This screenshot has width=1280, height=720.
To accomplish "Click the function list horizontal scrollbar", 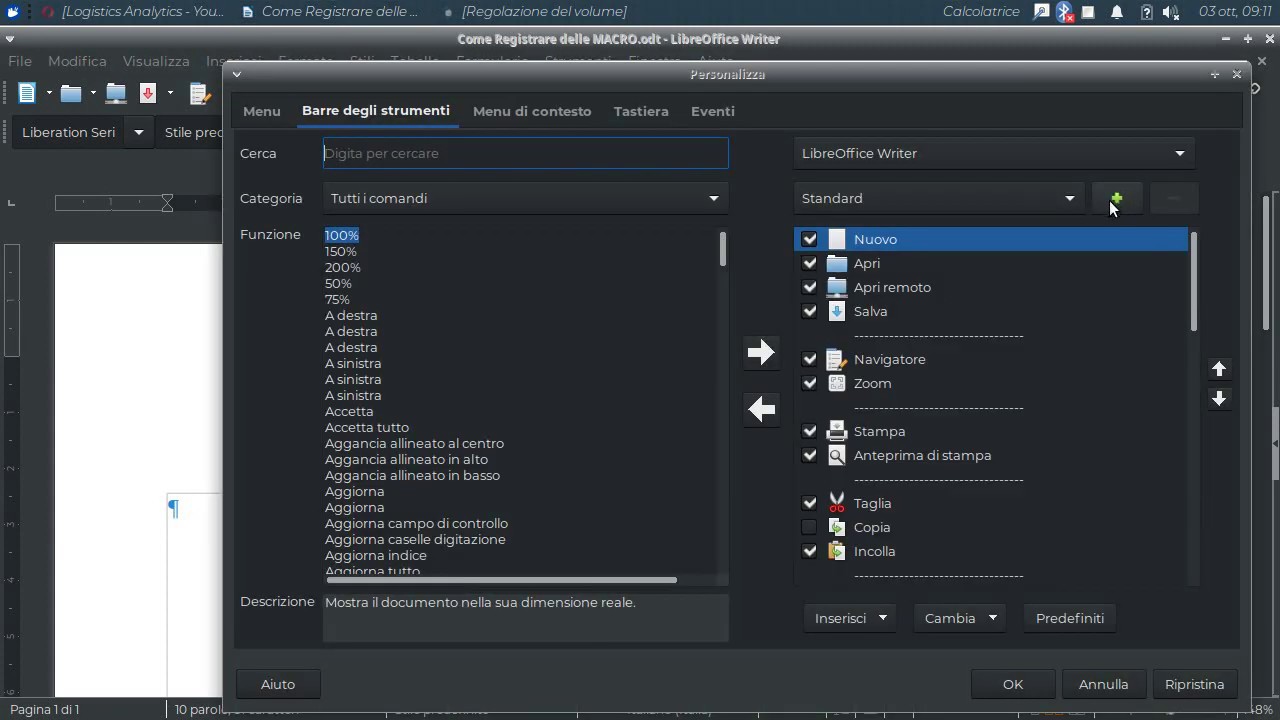I will tap(502, 580).
